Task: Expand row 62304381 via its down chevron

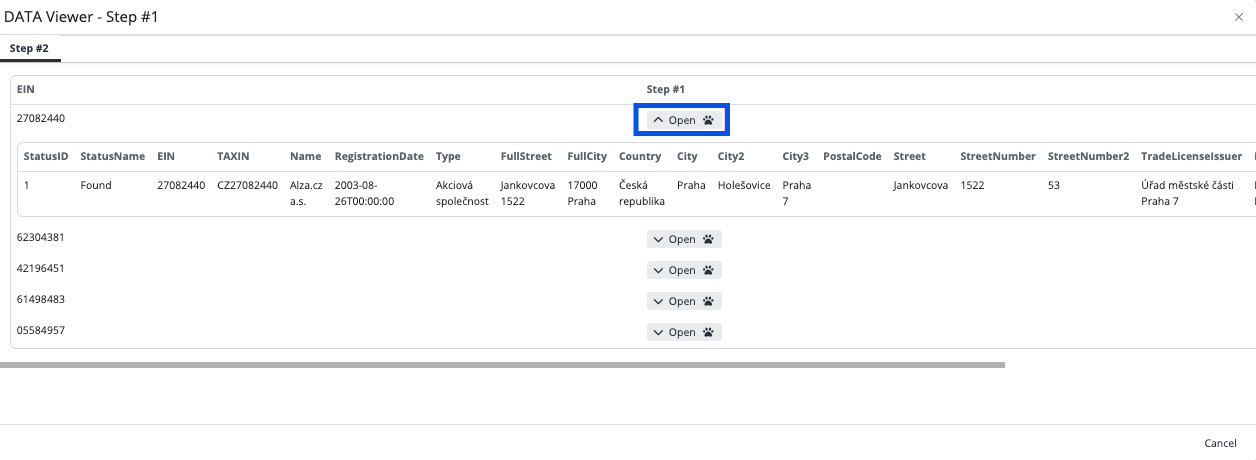Action: point(658,240)
